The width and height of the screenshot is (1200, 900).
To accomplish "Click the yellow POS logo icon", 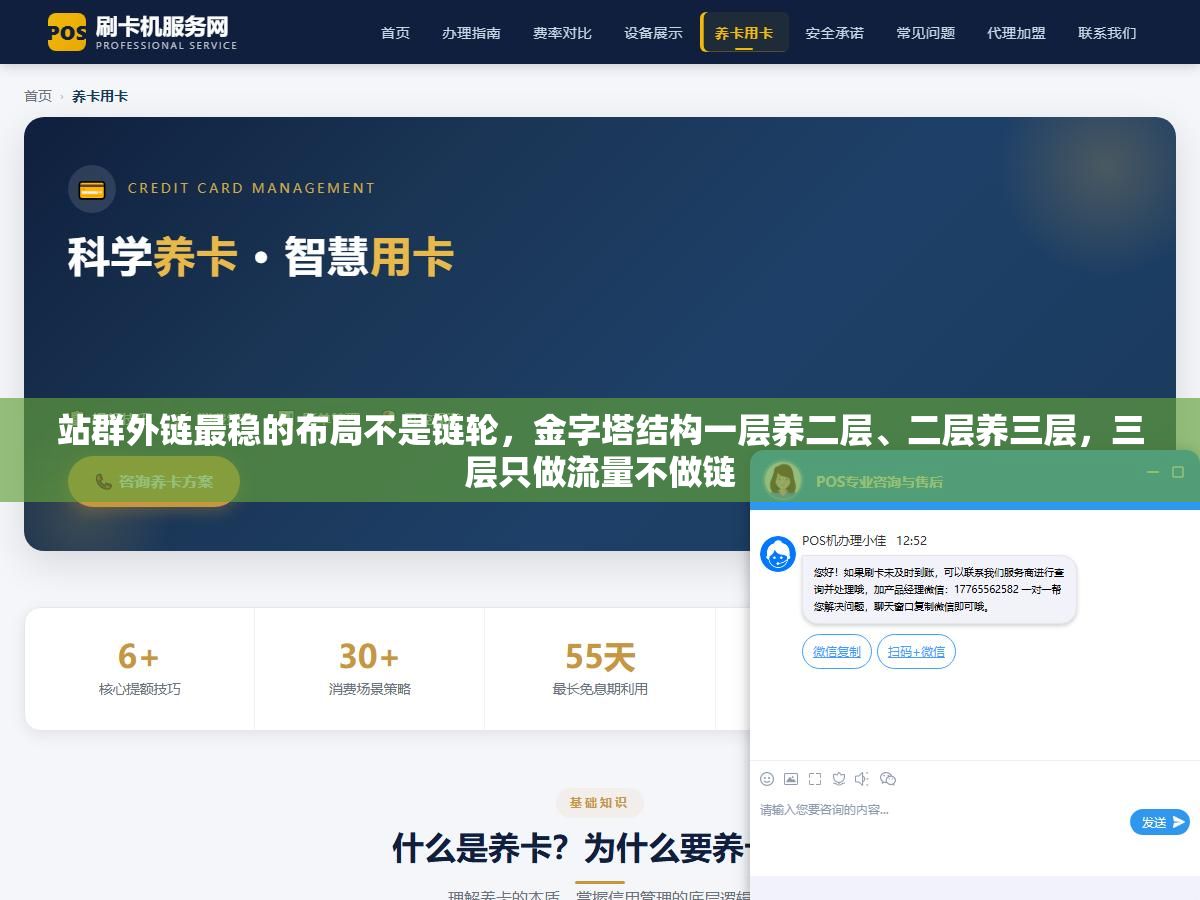I will (x=67, y=32).
